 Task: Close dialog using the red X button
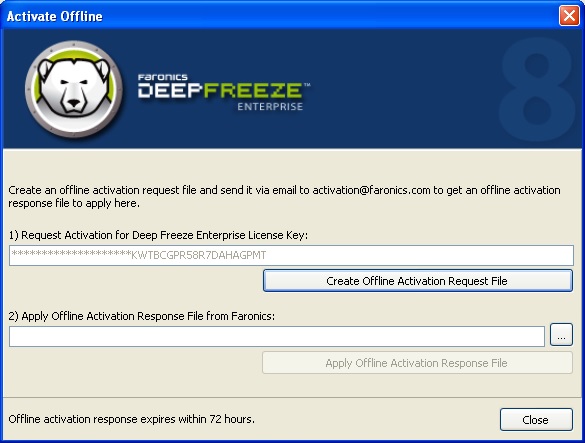569,16
